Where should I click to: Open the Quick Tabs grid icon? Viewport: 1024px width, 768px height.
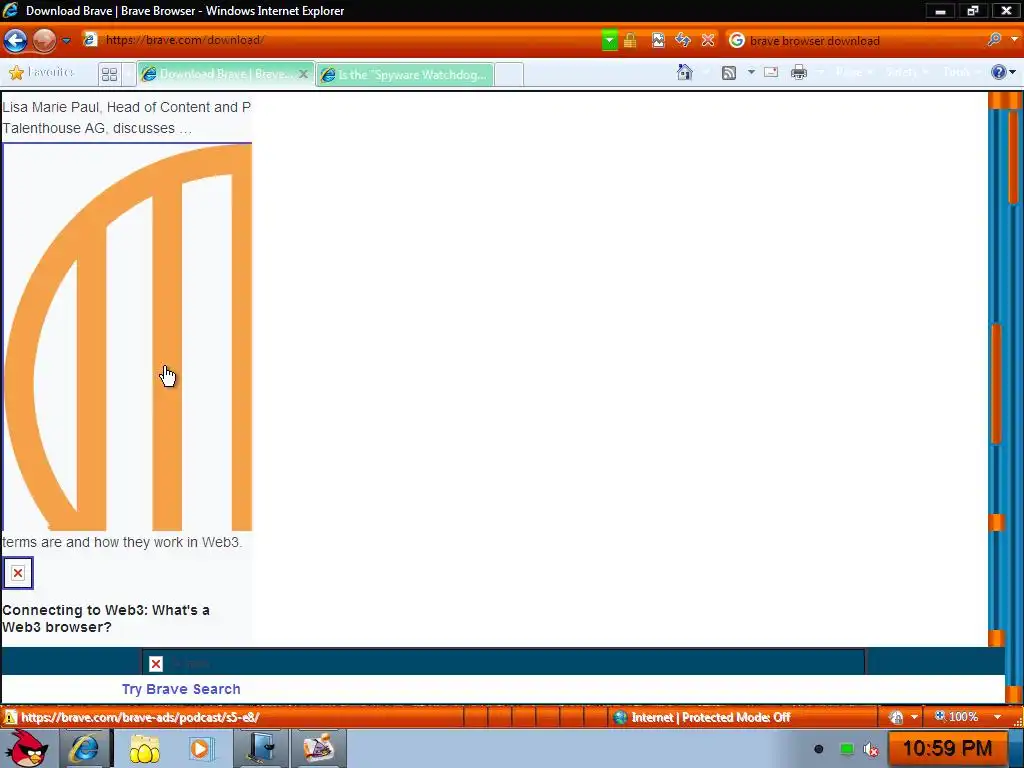[110, 74]
